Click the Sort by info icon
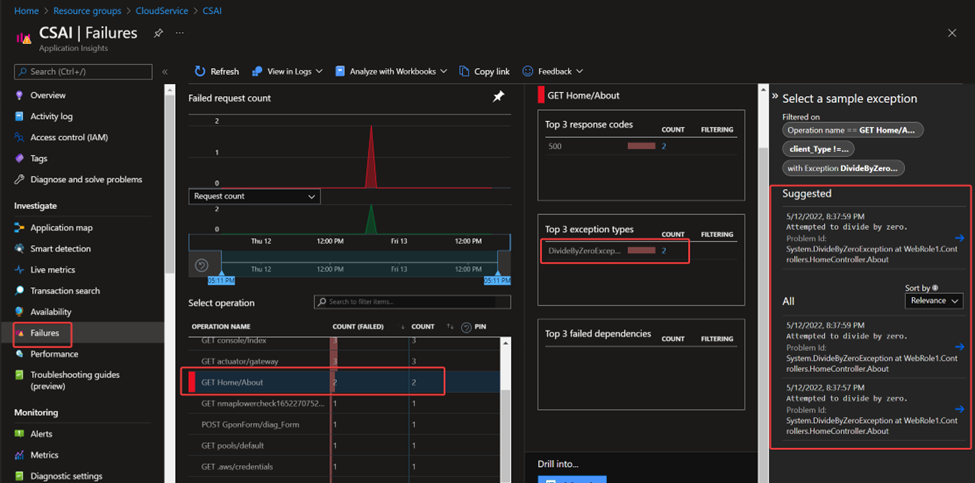 click(935, 288)
